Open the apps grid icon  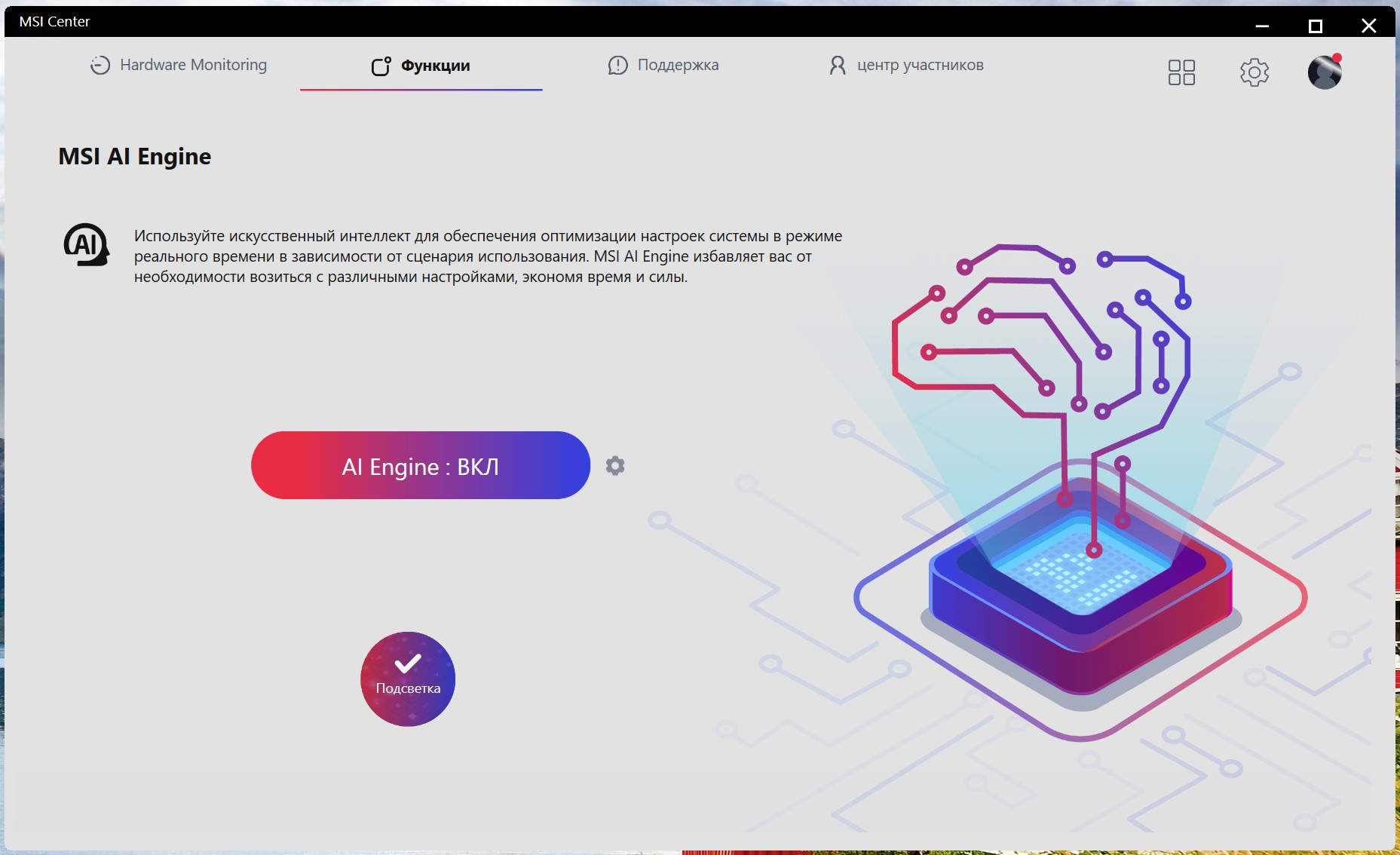1181,72
